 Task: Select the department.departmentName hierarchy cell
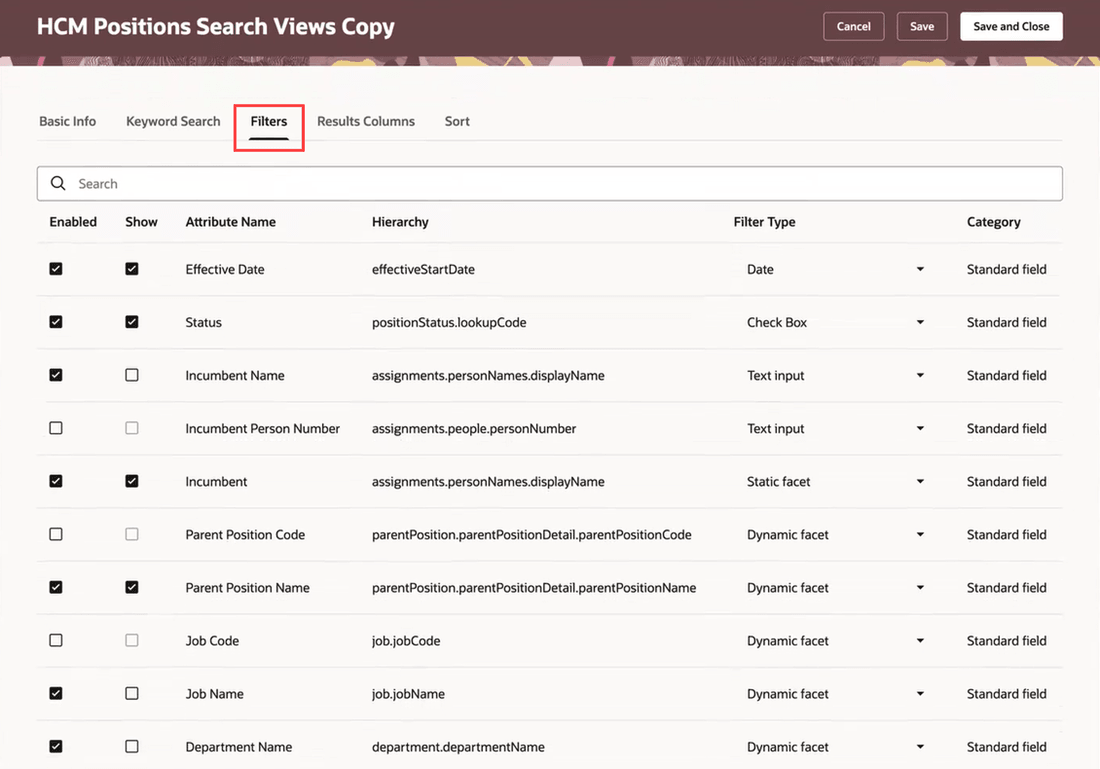point(458,747)
